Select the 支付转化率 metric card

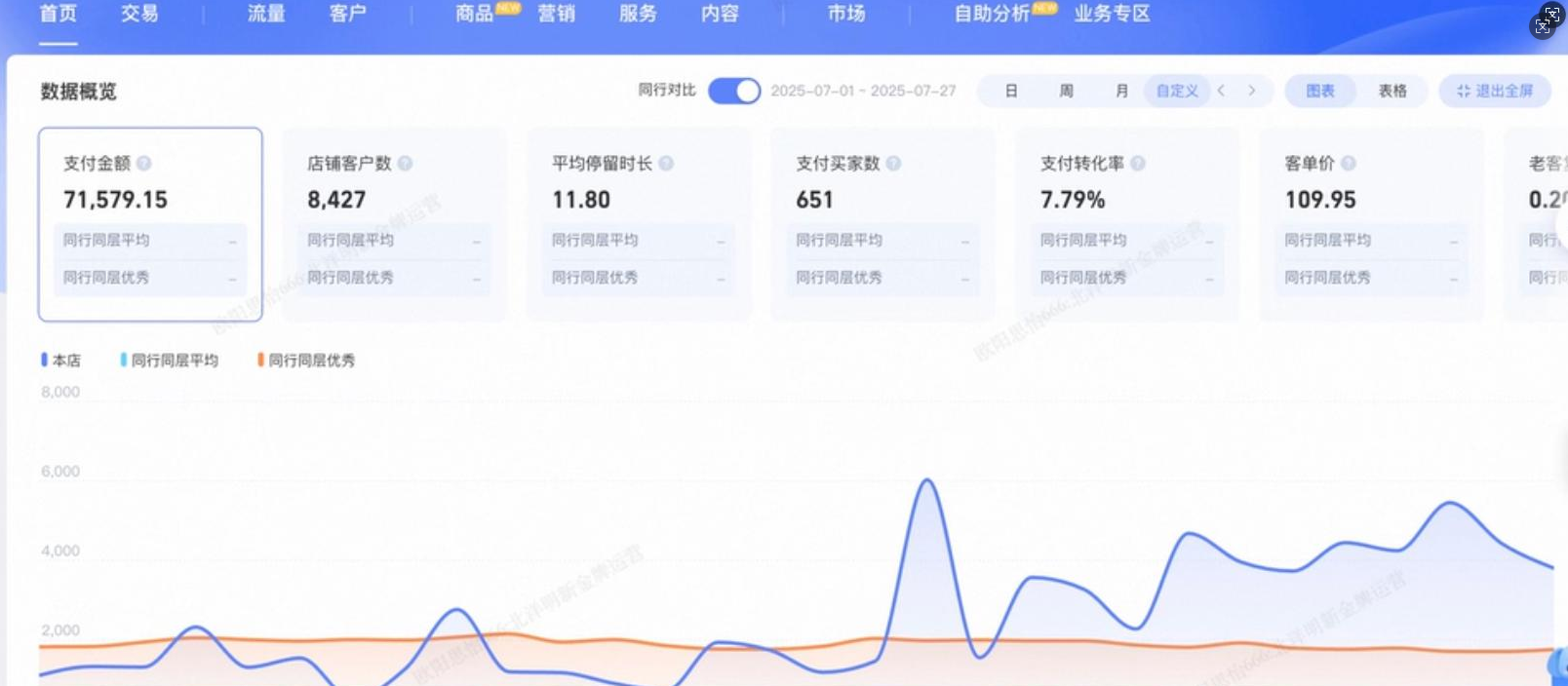tap(1126, 224)
